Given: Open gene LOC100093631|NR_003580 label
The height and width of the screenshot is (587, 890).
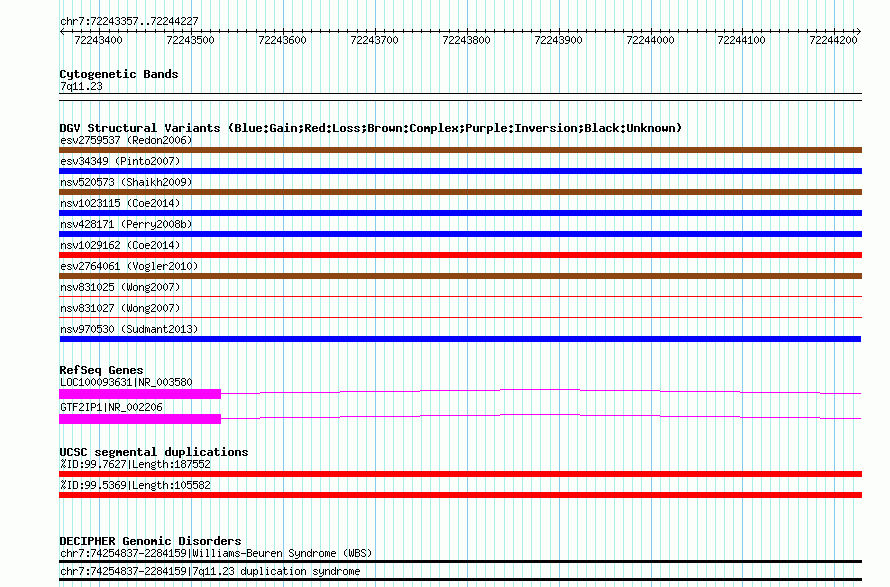Looking at the screenshot, I should (126, 383).
